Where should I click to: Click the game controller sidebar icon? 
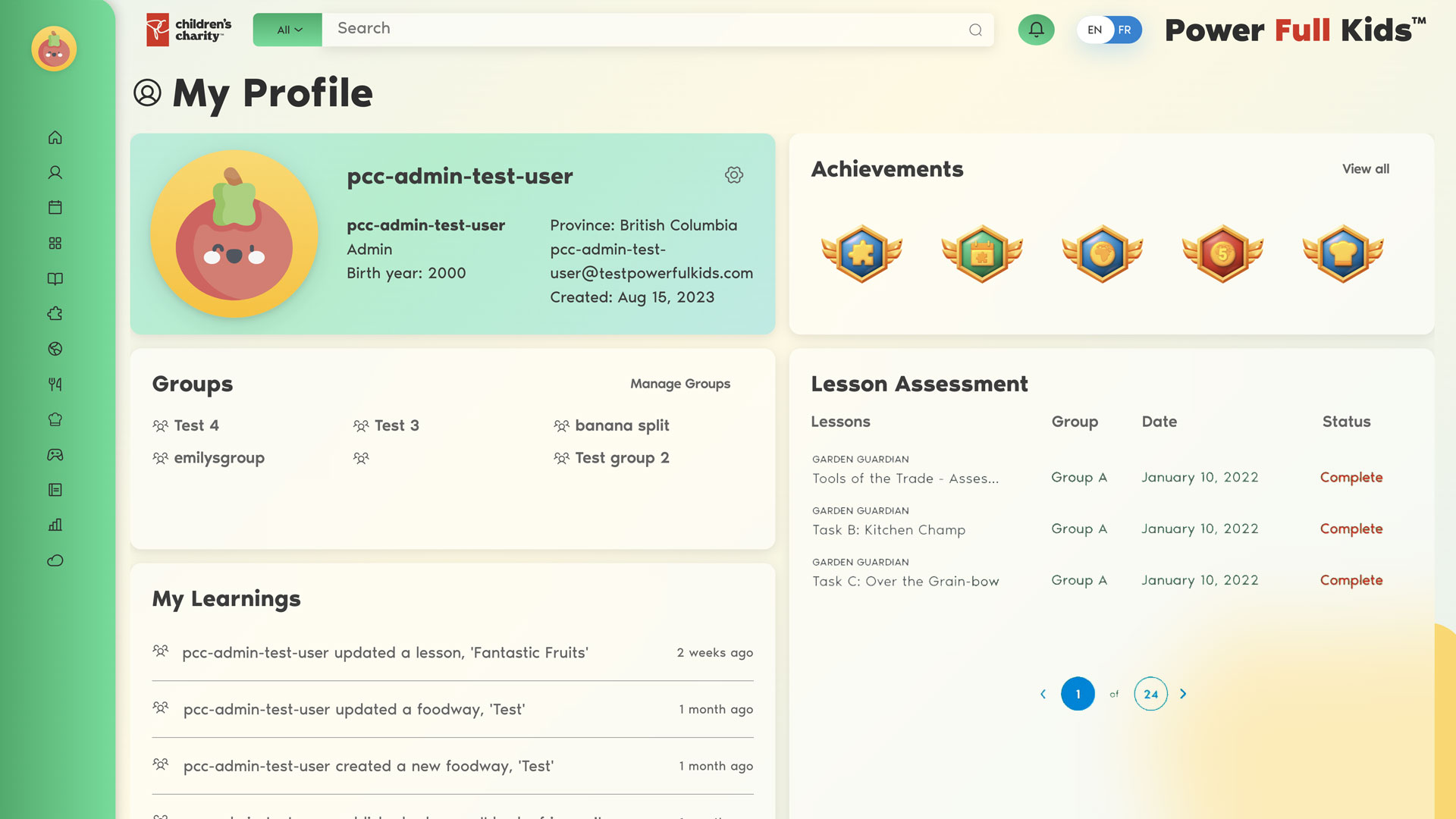(55, 455)
